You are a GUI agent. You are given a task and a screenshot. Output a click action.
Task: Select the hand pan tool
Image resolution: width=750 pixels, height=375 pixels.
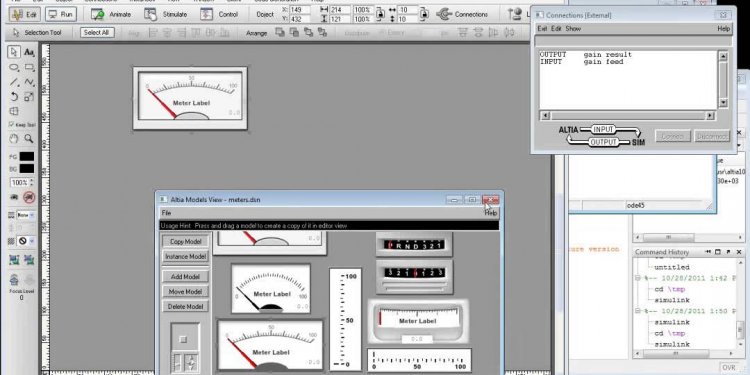14,139
